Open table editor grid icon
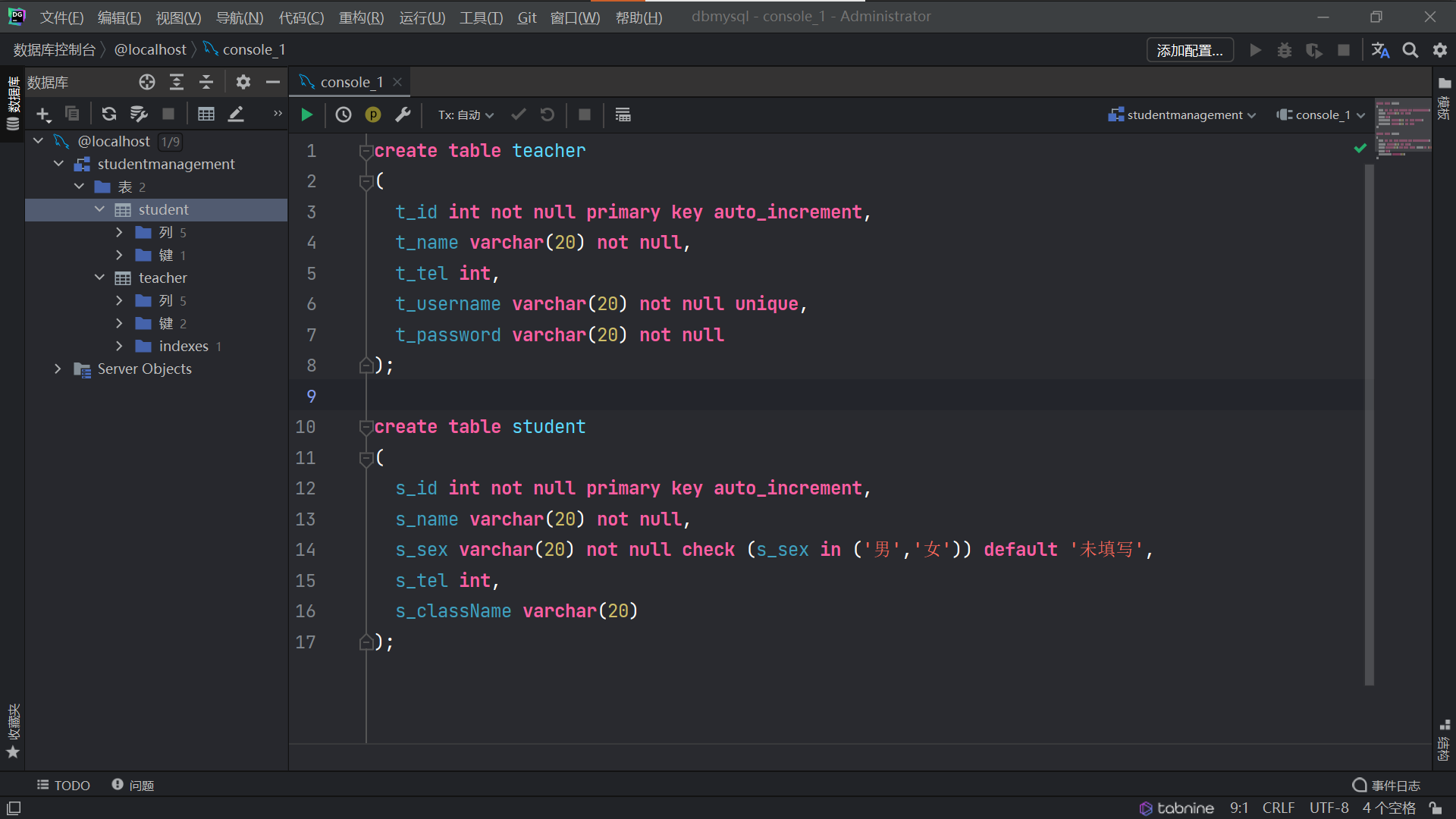The width and height of the screenshot is (1456, 819). [206, 114]
